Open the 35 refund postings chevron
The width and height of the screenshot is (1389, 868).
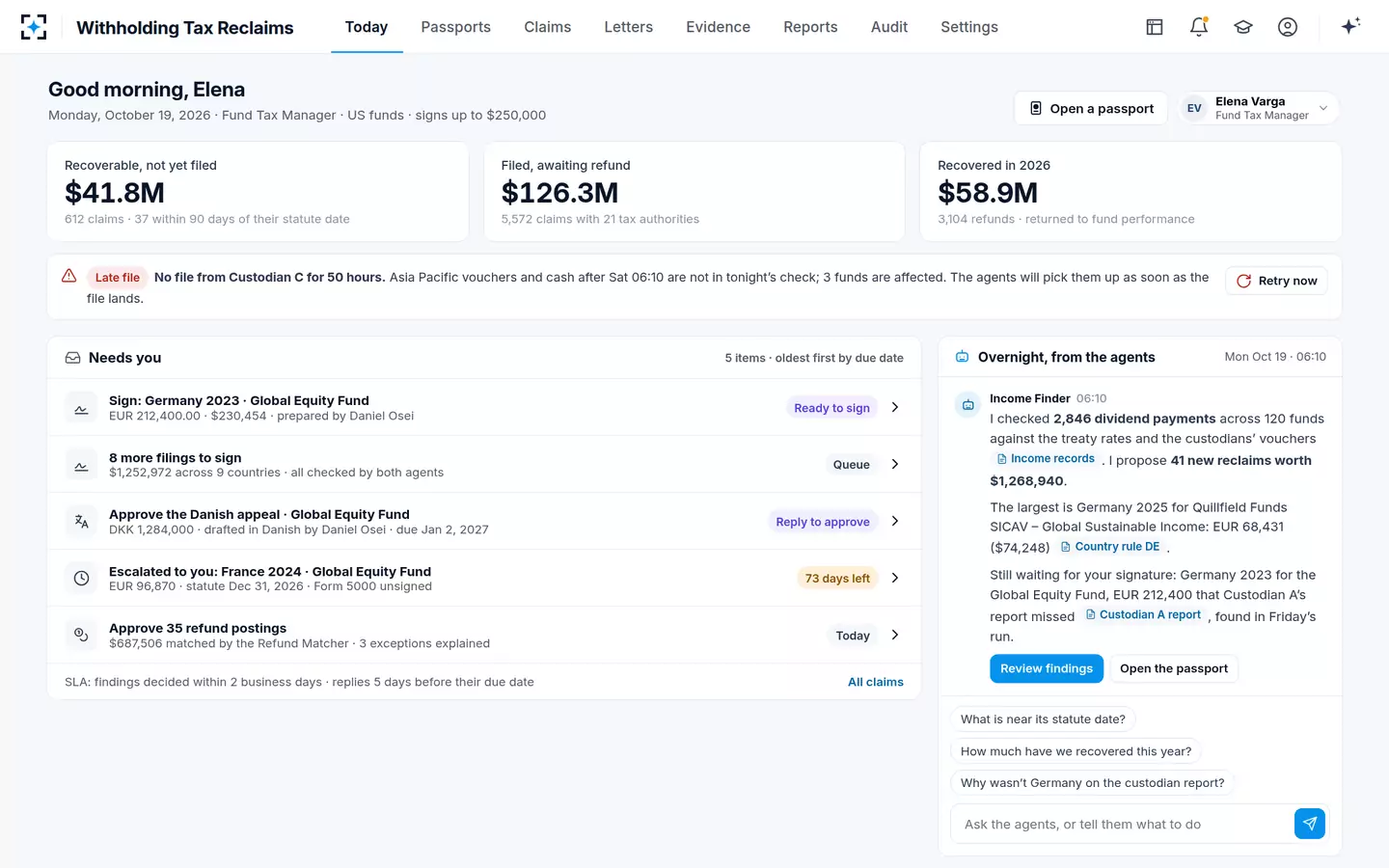[895, 636]
